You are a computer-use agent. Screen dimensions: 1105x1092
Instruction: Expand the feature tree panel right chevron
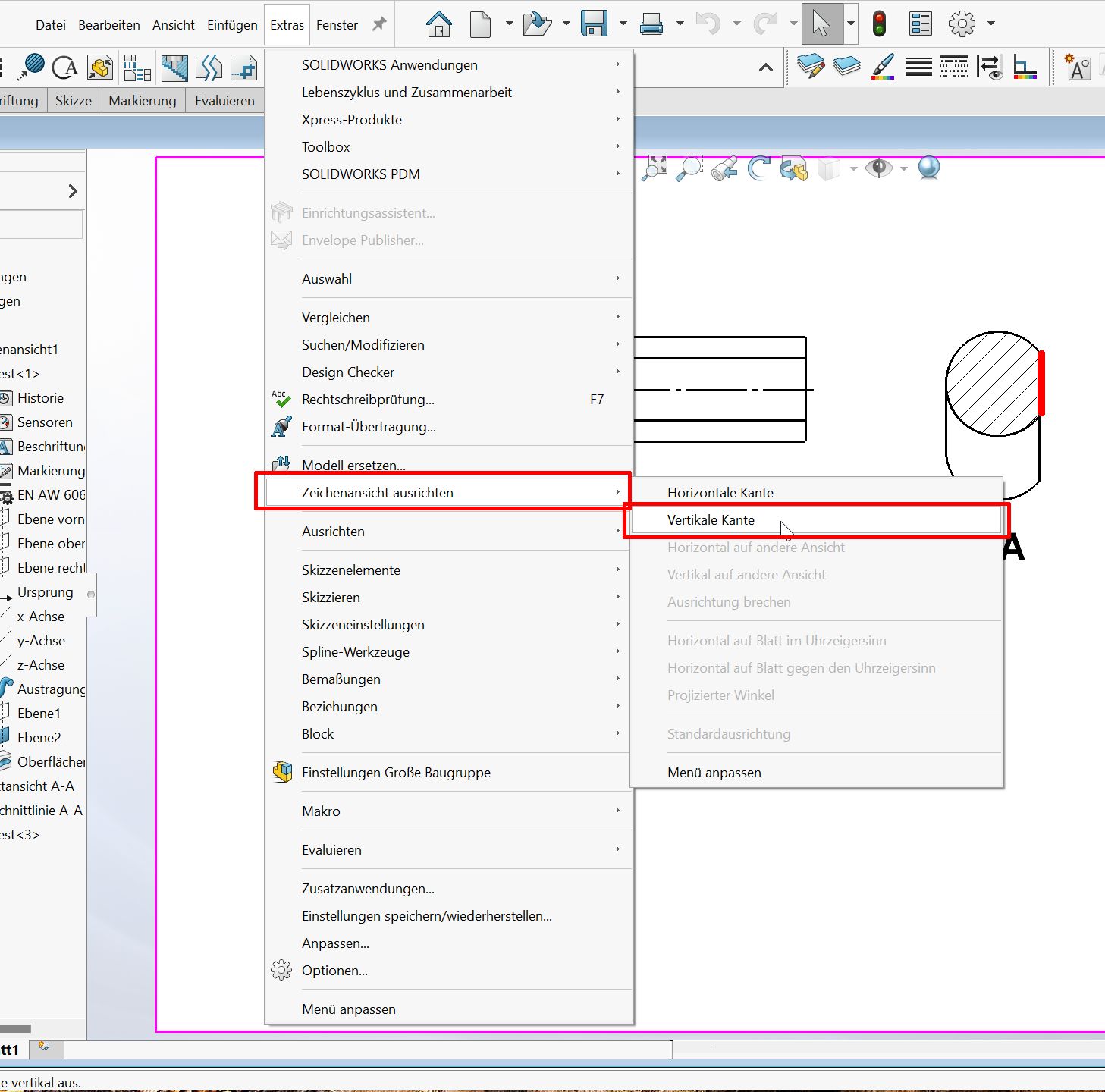click(73, 191)
